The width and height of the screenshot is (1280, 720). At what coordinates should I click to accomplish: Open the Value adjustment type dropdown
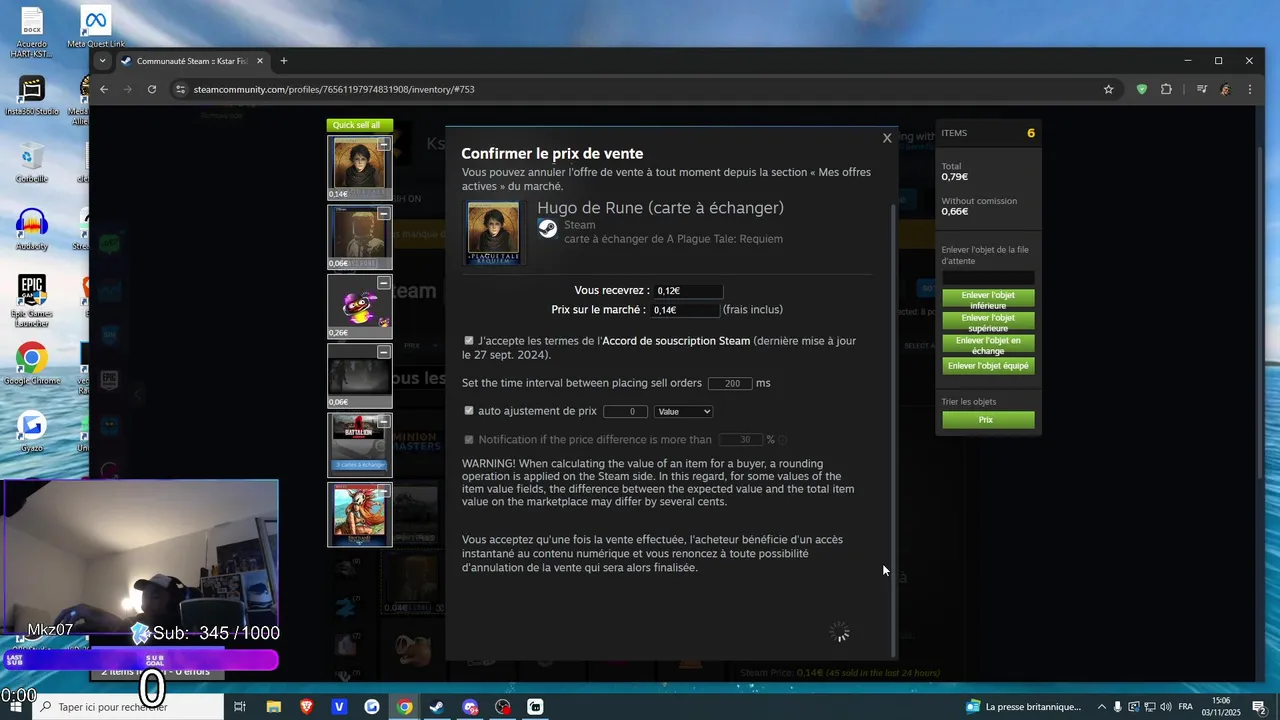pyautogui.click(x=683, y=411)
